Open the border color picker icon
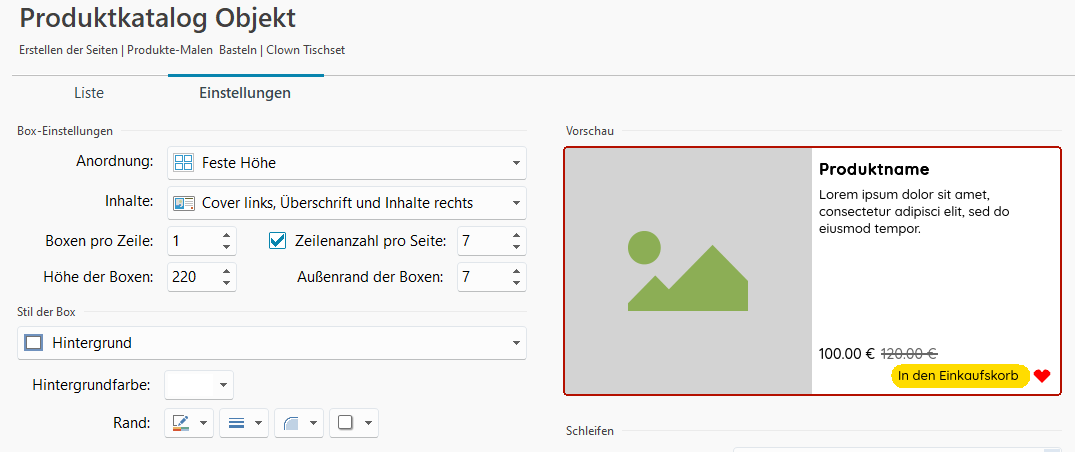Viewport: 1075px width, 452px height. (181, 423)
